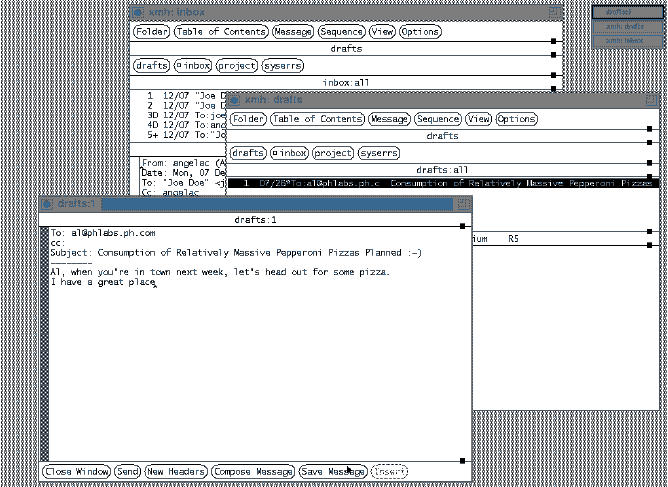Open Options menu in xmh: inbox window
Image resolution: width=668 pixels, height=487 pixels.
click(x=420, y=32)
